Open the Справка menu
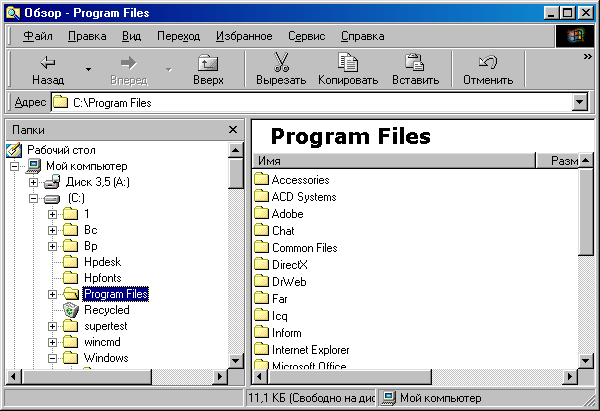600x411 pixels. pos(362,36)
